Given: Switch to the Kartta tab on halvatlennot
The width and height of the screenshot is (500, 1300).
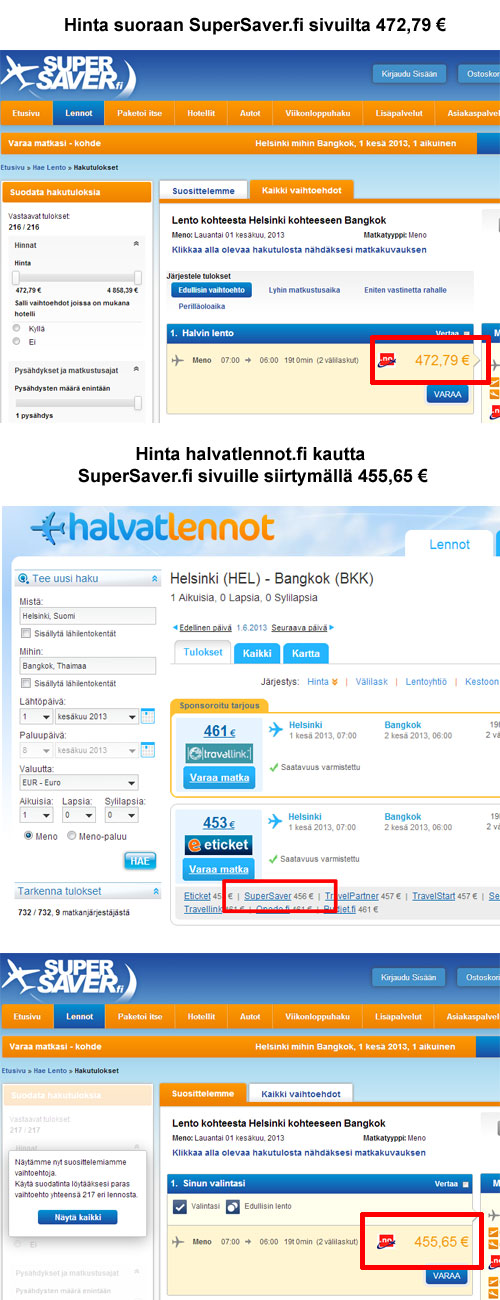Looking at the screenshot, I should click(x=305, y=653).
